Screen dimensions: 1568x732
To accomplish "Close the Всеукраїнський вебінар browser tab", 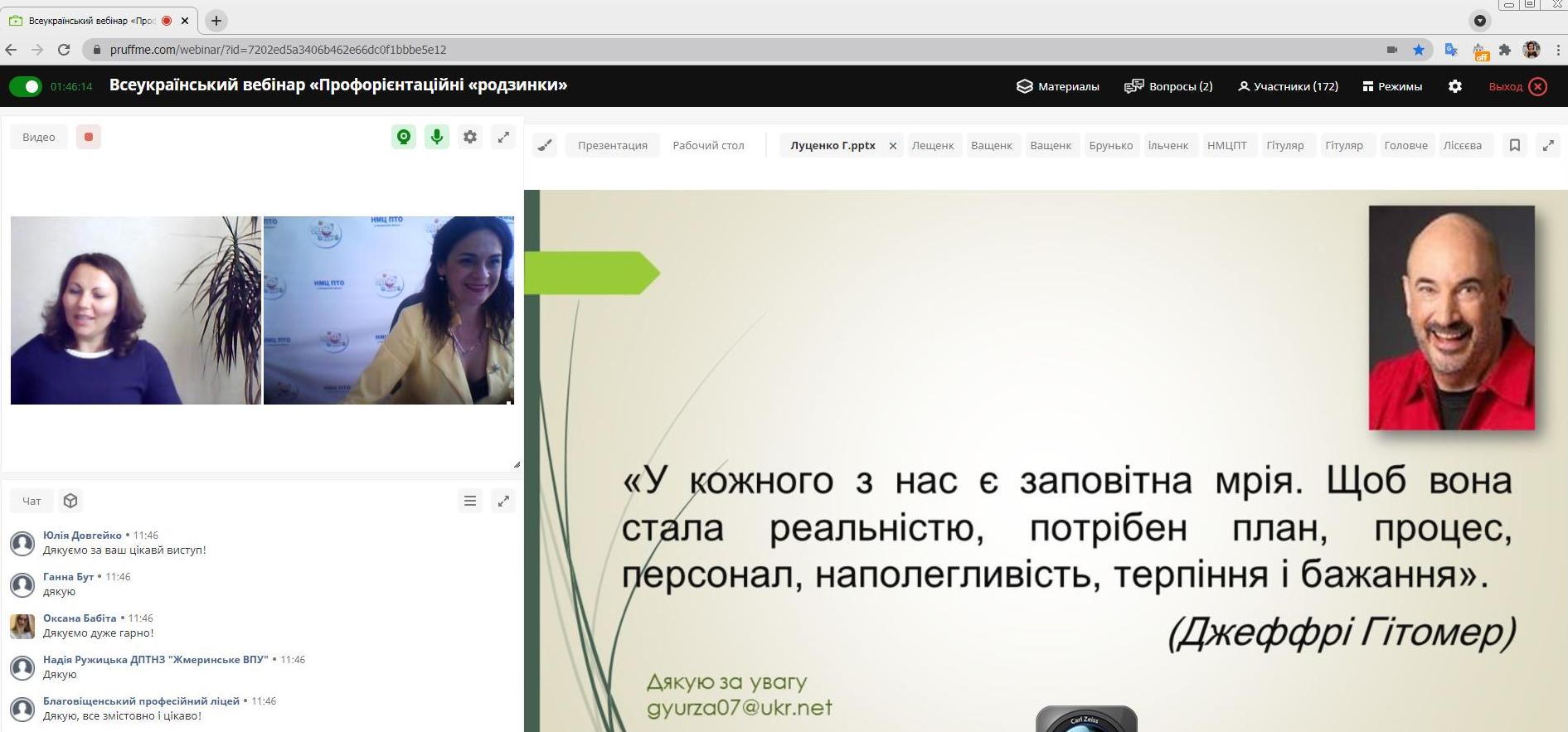I will pos(185,21).
